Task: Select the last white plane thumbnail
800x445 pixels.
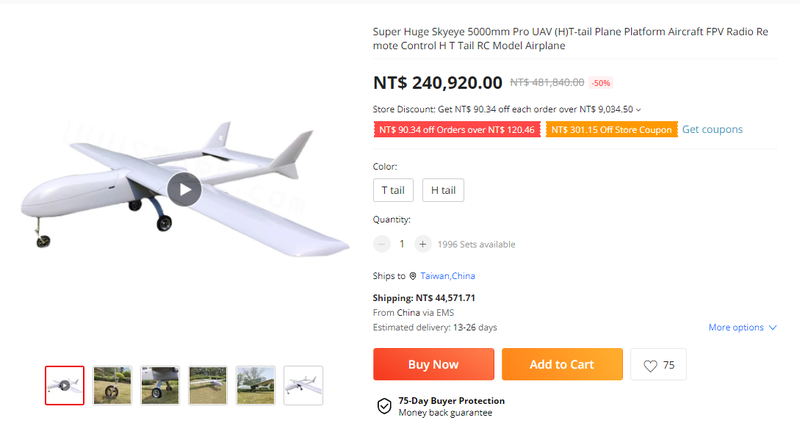Action: [x=303, y=385]
